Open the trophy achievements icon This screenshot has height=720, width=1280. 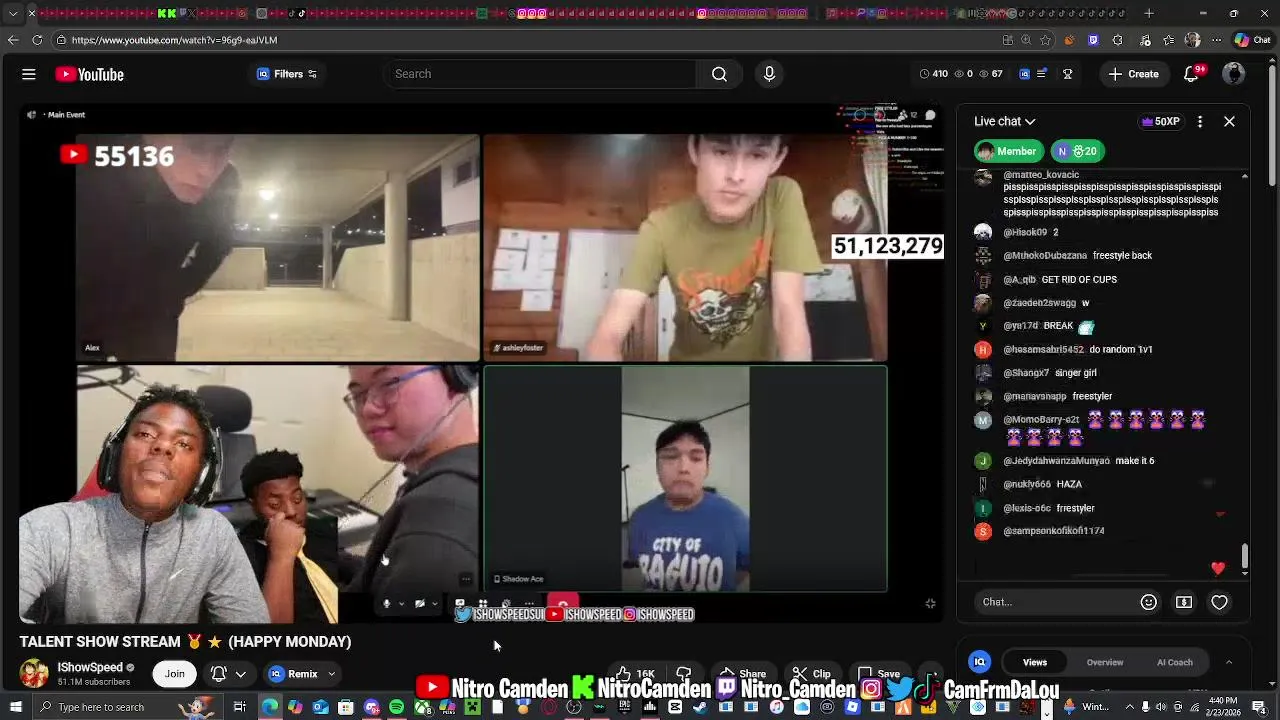click(1067, 74)
